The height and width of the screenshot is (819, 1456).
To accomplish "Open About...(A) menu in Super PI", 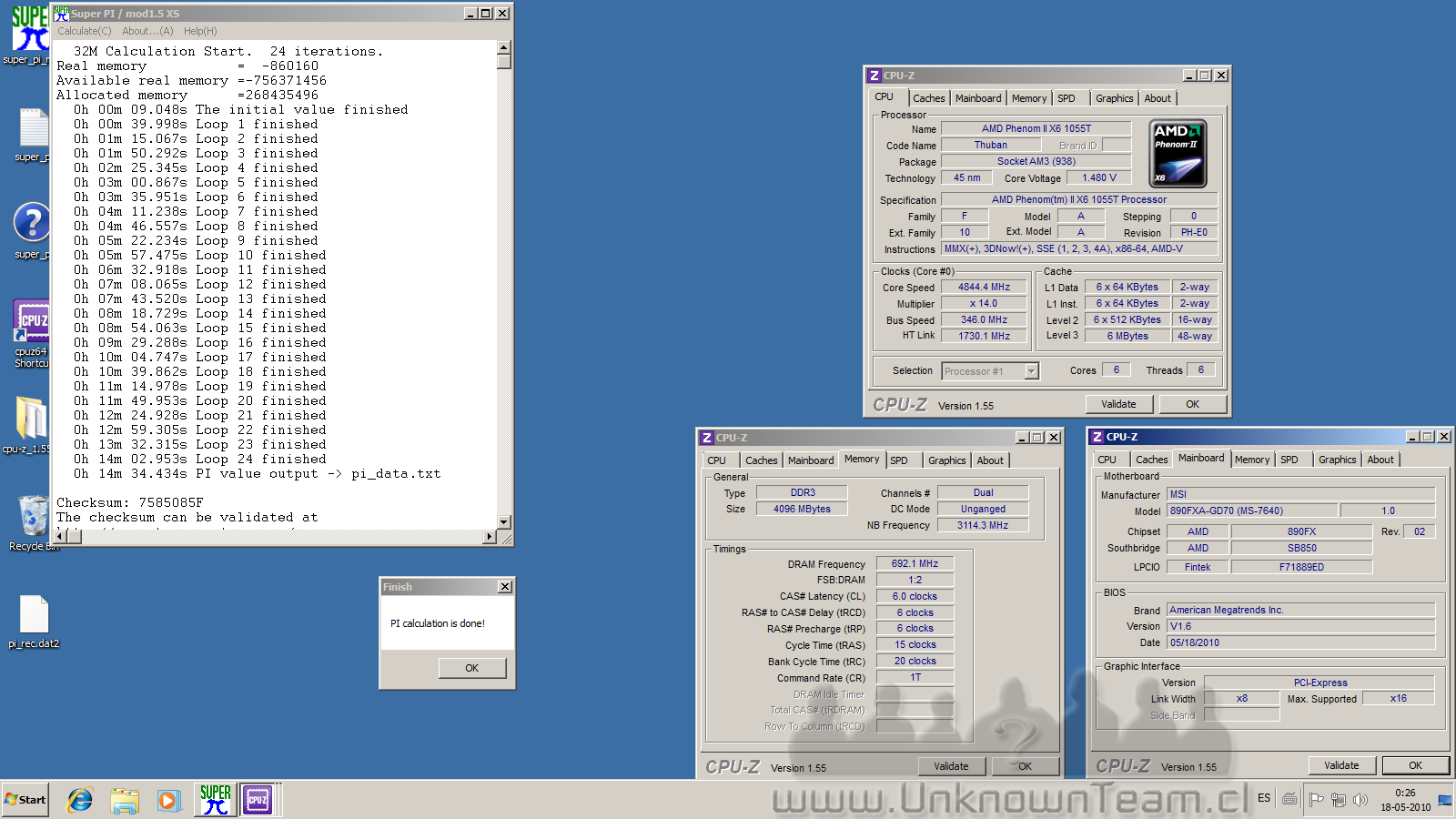I will coord(147,31).
